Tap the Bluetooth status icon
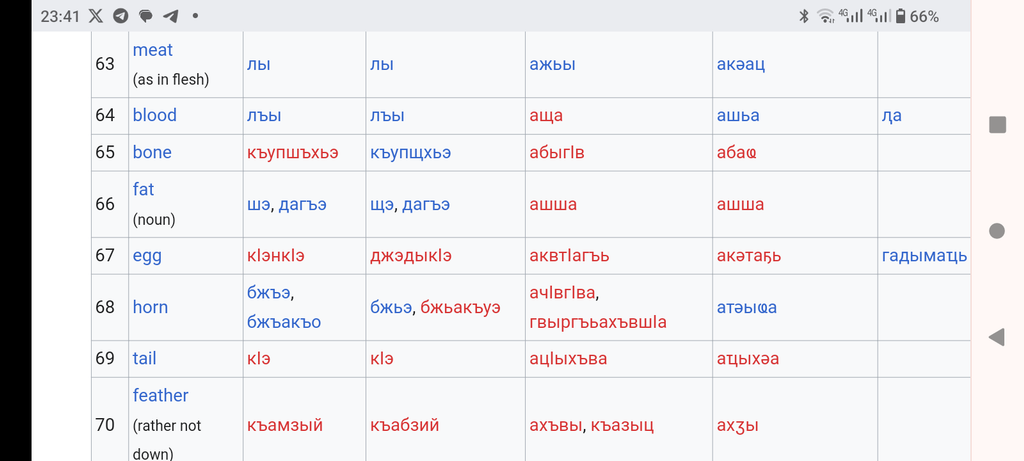Viewport: 1024px width, 461px height. [804, 16]
